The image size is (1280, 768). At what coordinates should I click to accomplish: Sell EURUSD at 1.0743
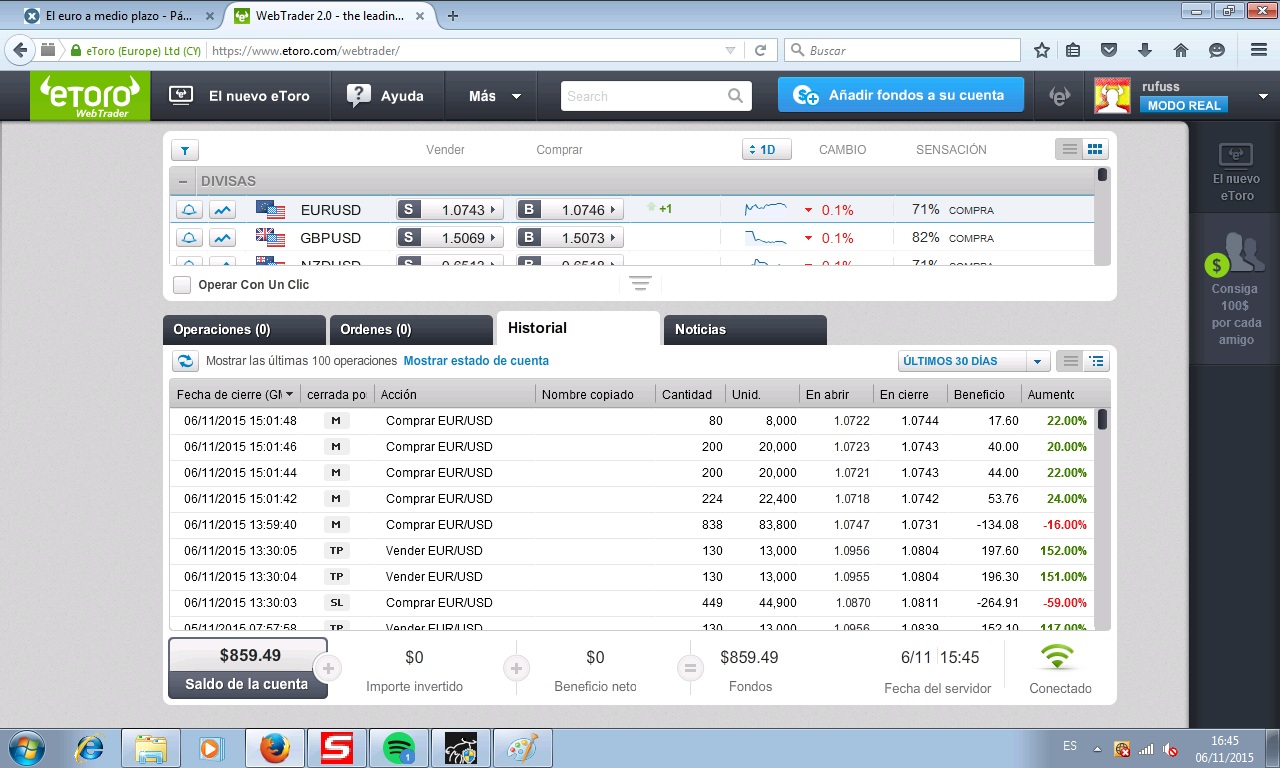click(452, 210)
